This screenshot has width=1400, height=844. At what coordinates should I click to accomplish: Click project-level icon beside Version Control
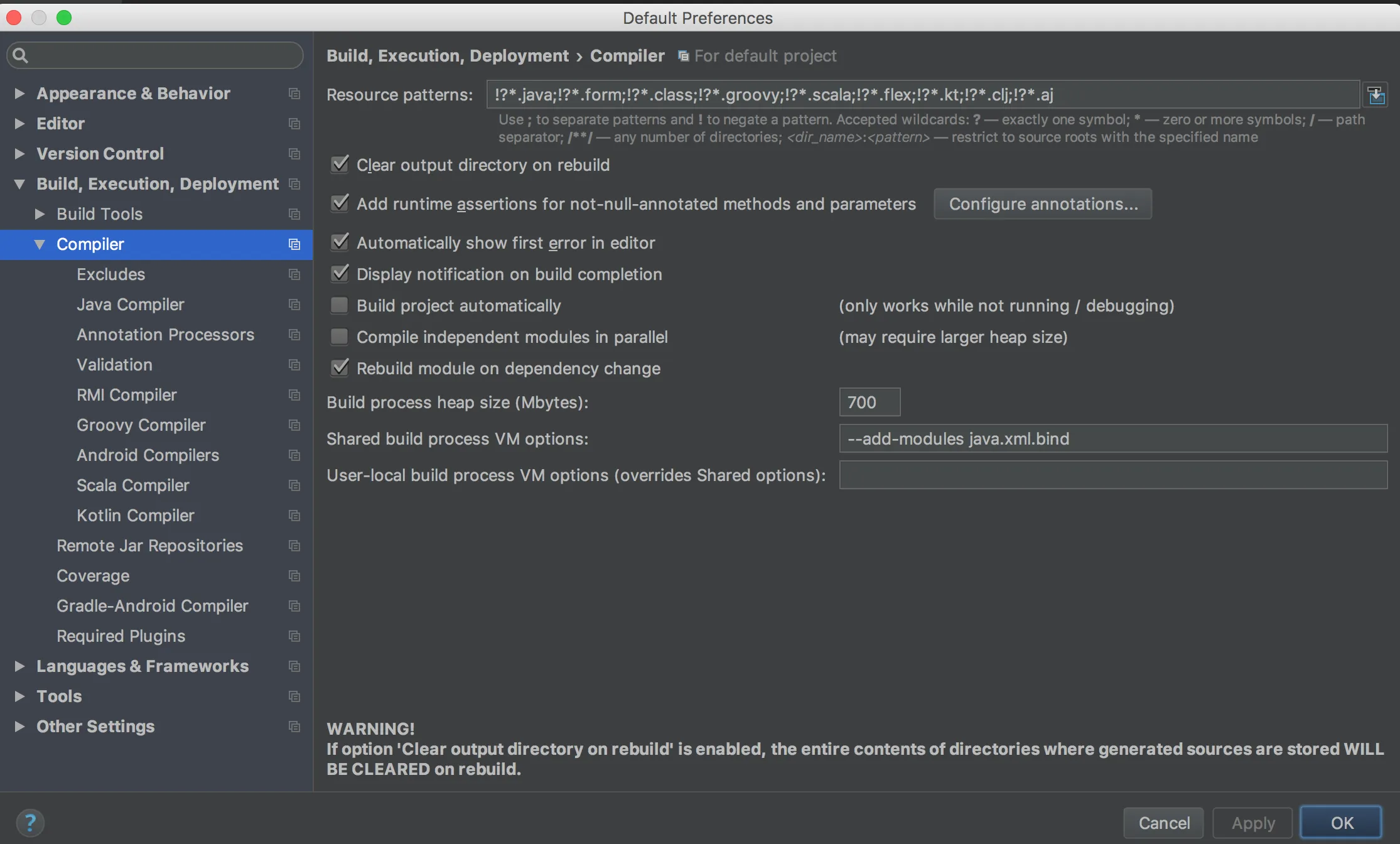[x=294, y=154]
